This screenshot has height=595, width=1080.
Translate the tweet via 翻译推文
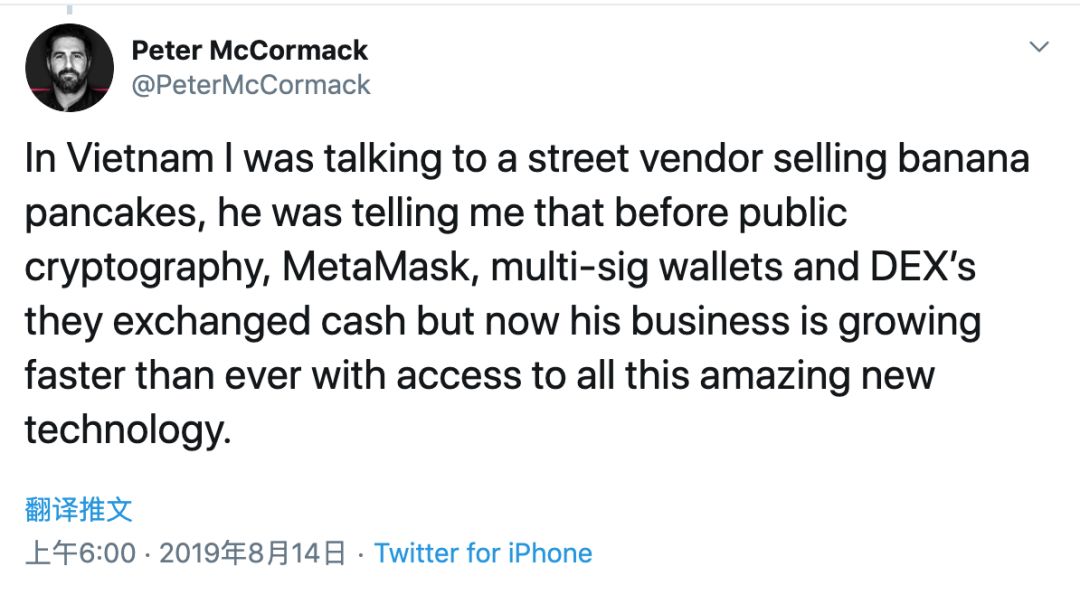78,509
